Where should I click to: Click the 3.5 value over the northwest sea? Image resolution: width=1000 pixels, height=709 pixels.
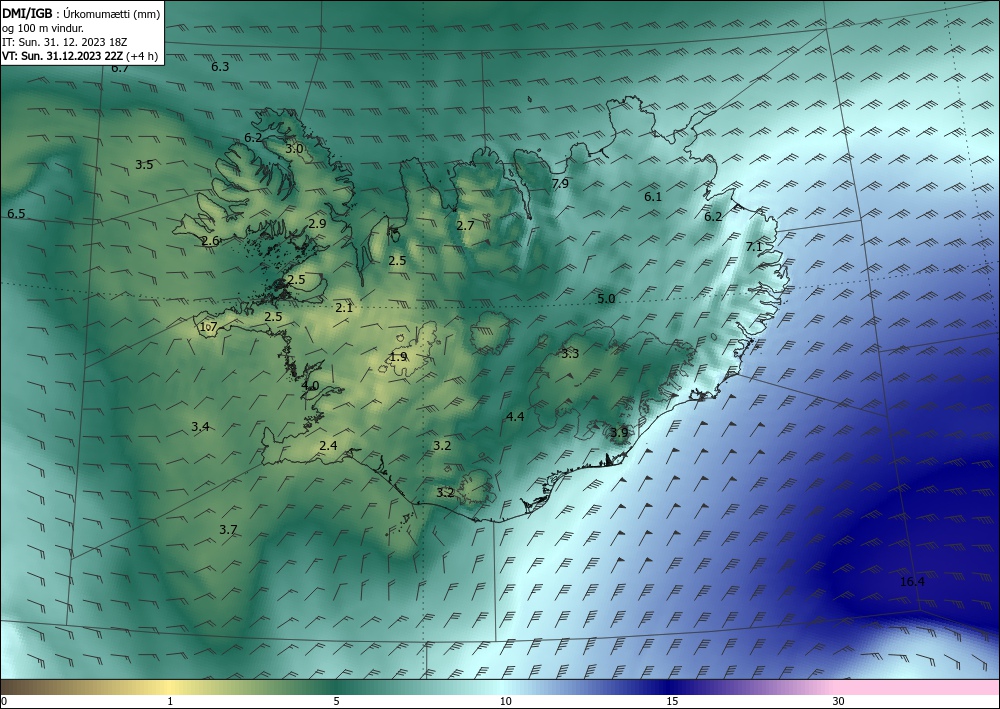point(144,164)
